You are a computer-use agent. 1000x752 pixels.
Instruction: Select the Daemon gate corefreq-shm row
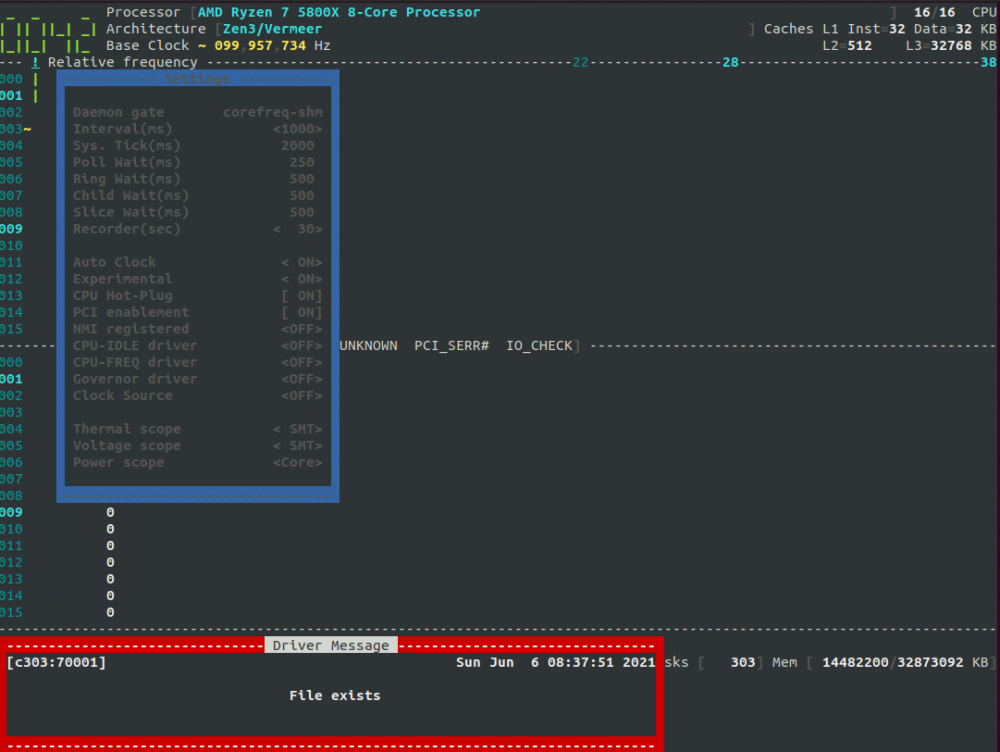pyautogui.click(x=198, y=112)
